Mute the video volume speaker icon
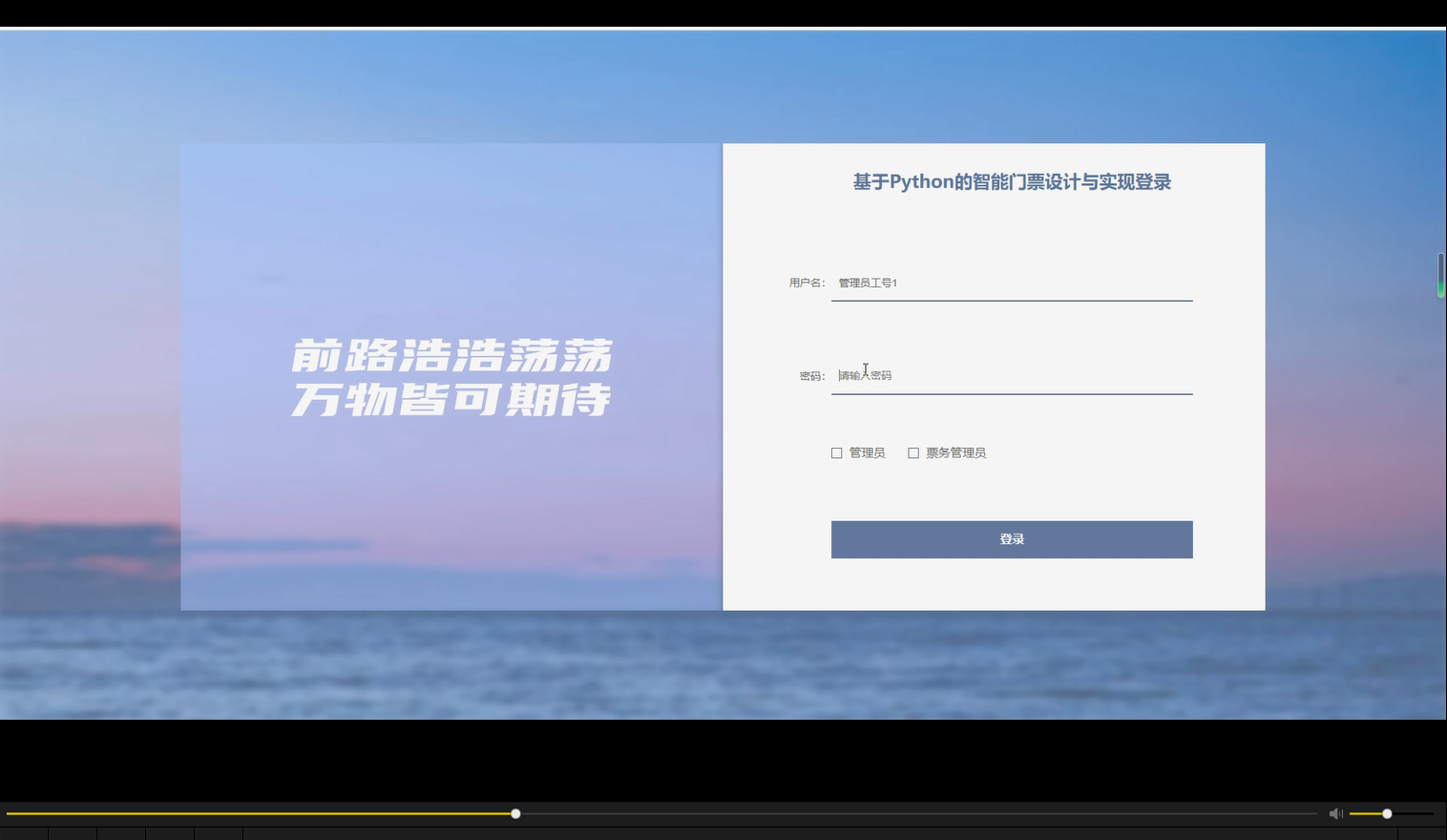 [1335, 813]
